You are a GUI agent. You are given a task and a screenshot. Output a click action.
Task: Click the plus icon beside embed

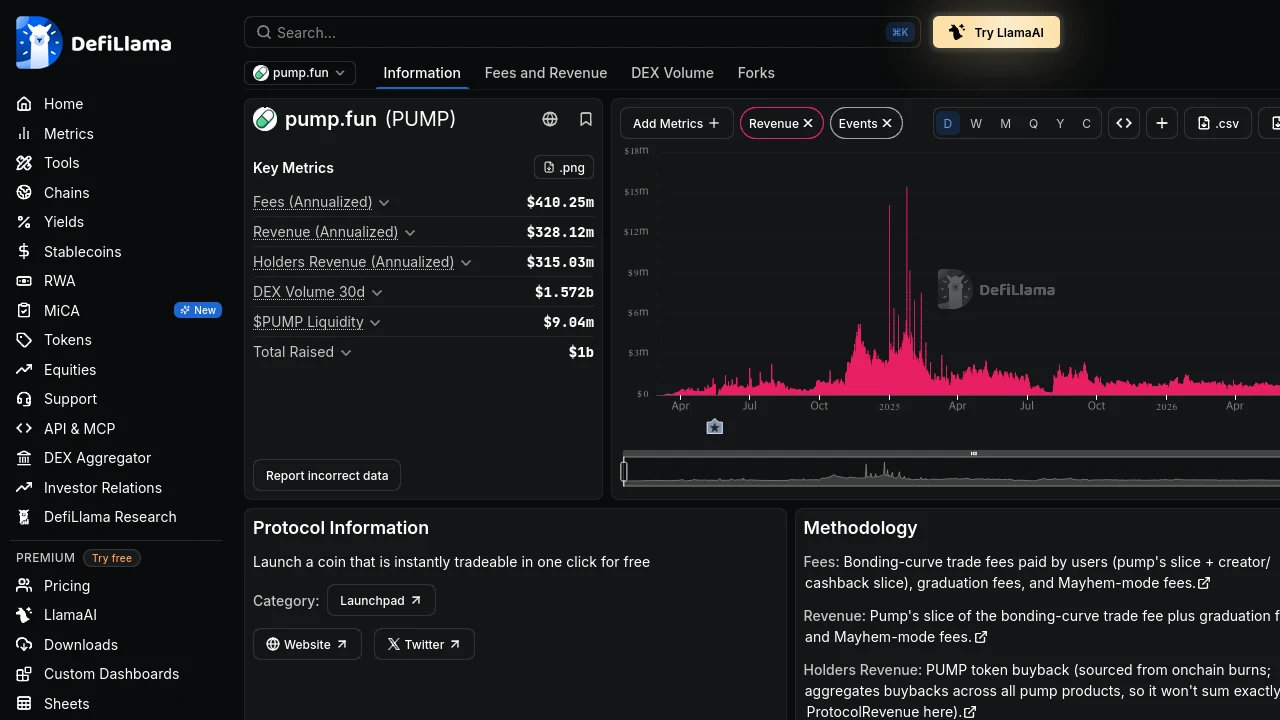[1162, 123]
